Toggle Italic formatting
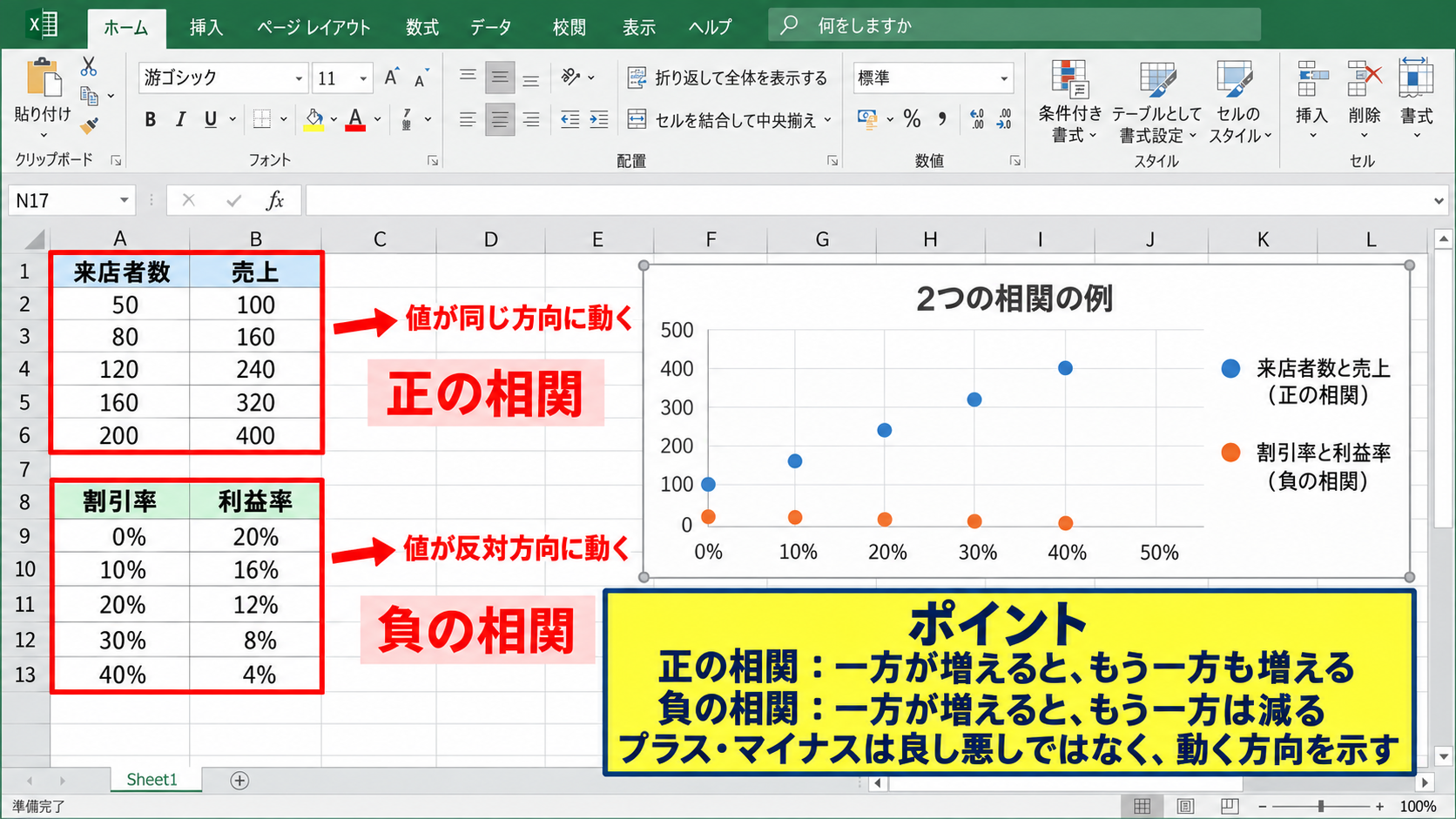1456x819 pixels. click(180, 119)
